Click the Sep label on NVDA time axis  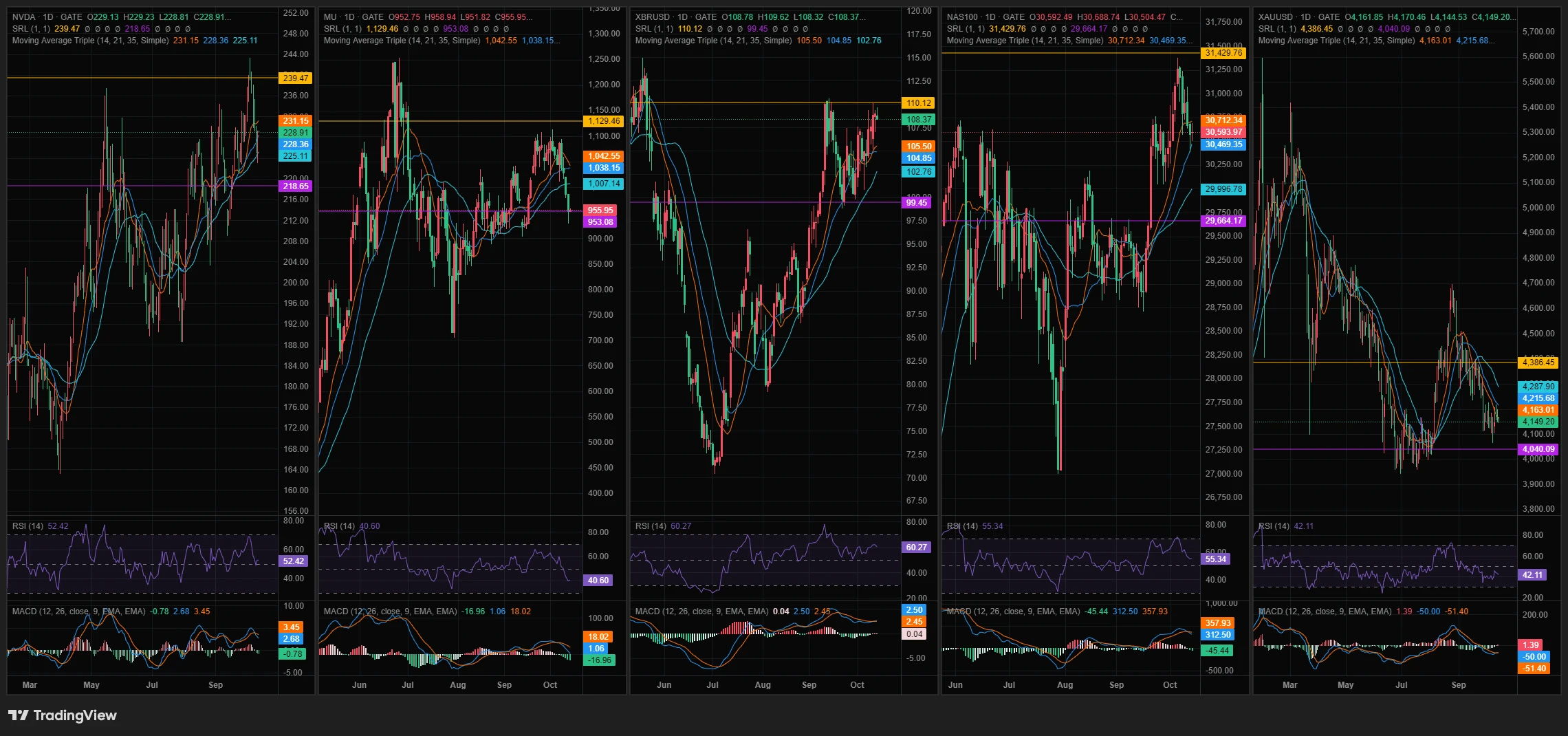(x=215, y=685)
